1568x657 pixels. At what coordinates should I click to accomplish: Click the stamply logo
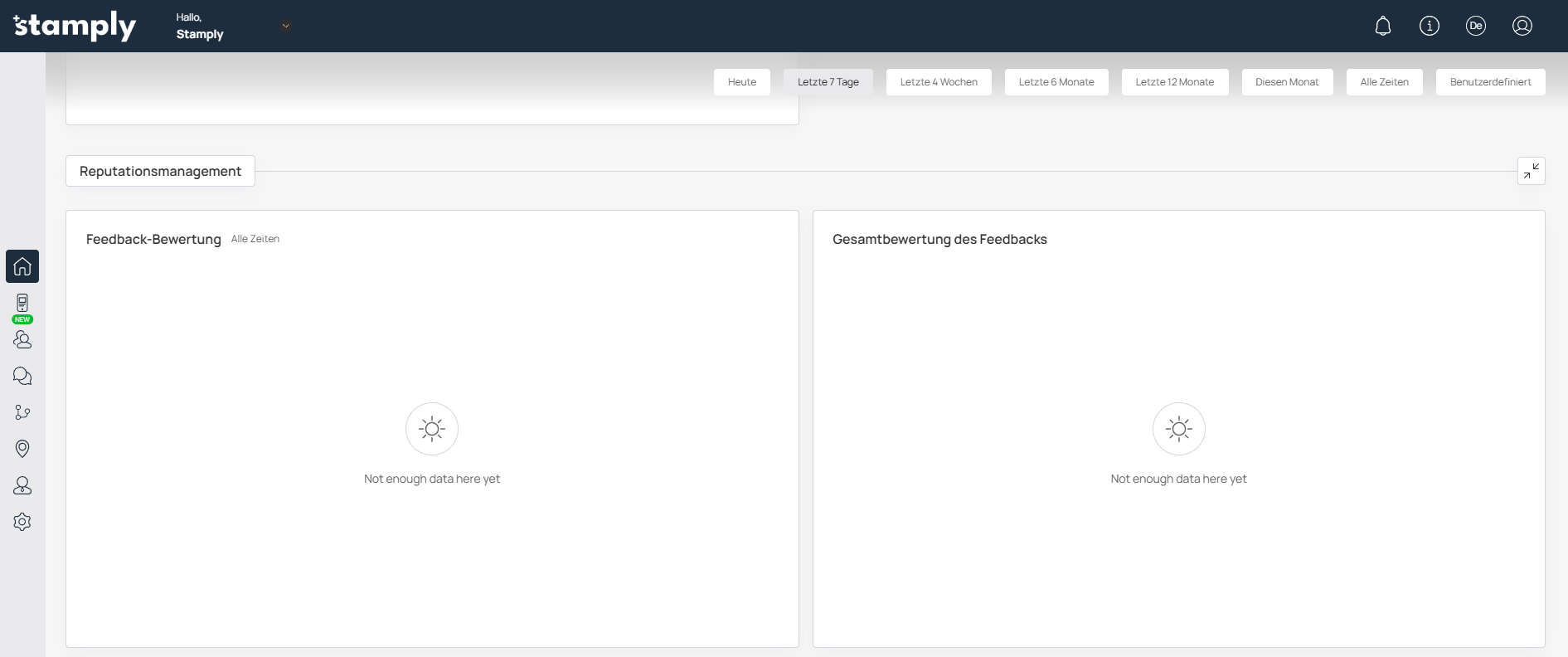click(x=75, y=26)
